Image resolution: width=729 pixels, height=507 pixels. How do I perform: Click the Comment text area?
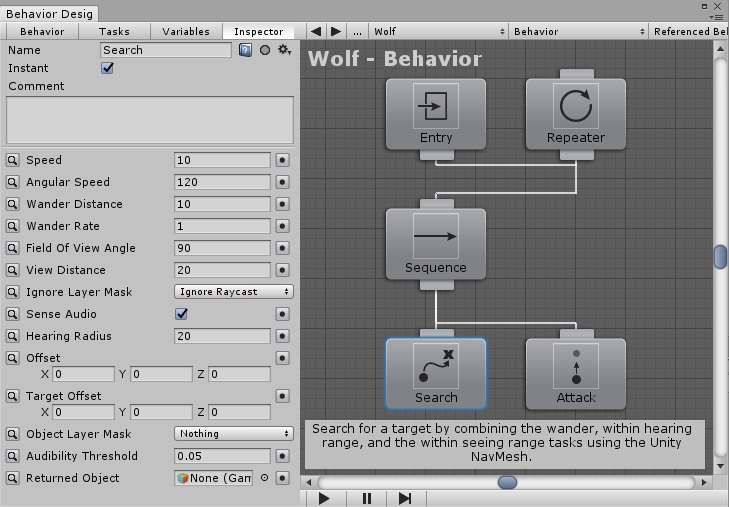pos(150,120)
